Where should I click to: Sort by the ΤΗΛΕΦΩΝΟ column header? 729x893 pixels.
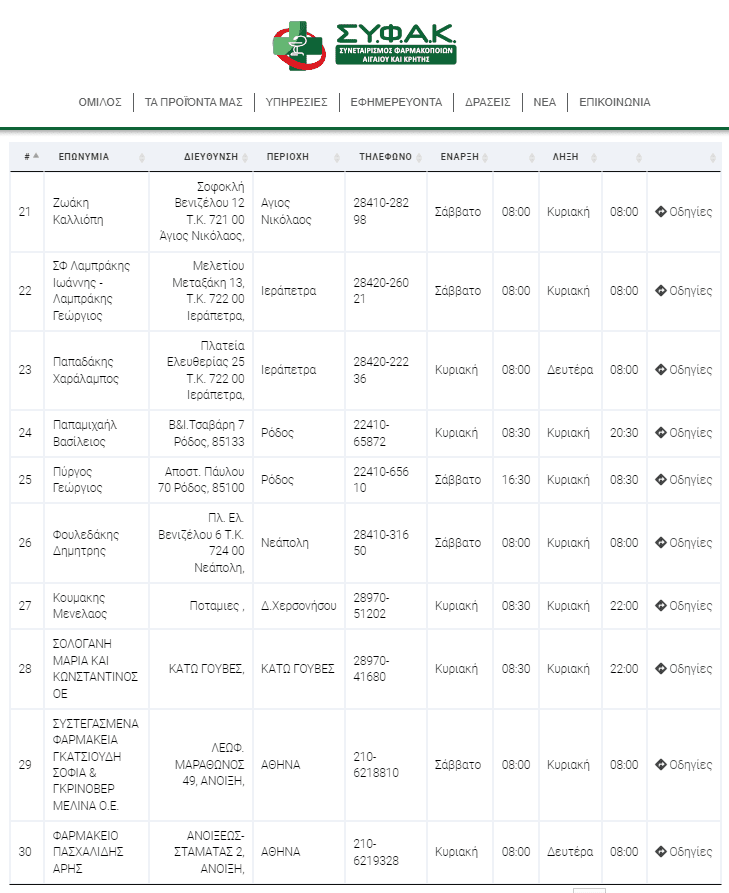386,157
